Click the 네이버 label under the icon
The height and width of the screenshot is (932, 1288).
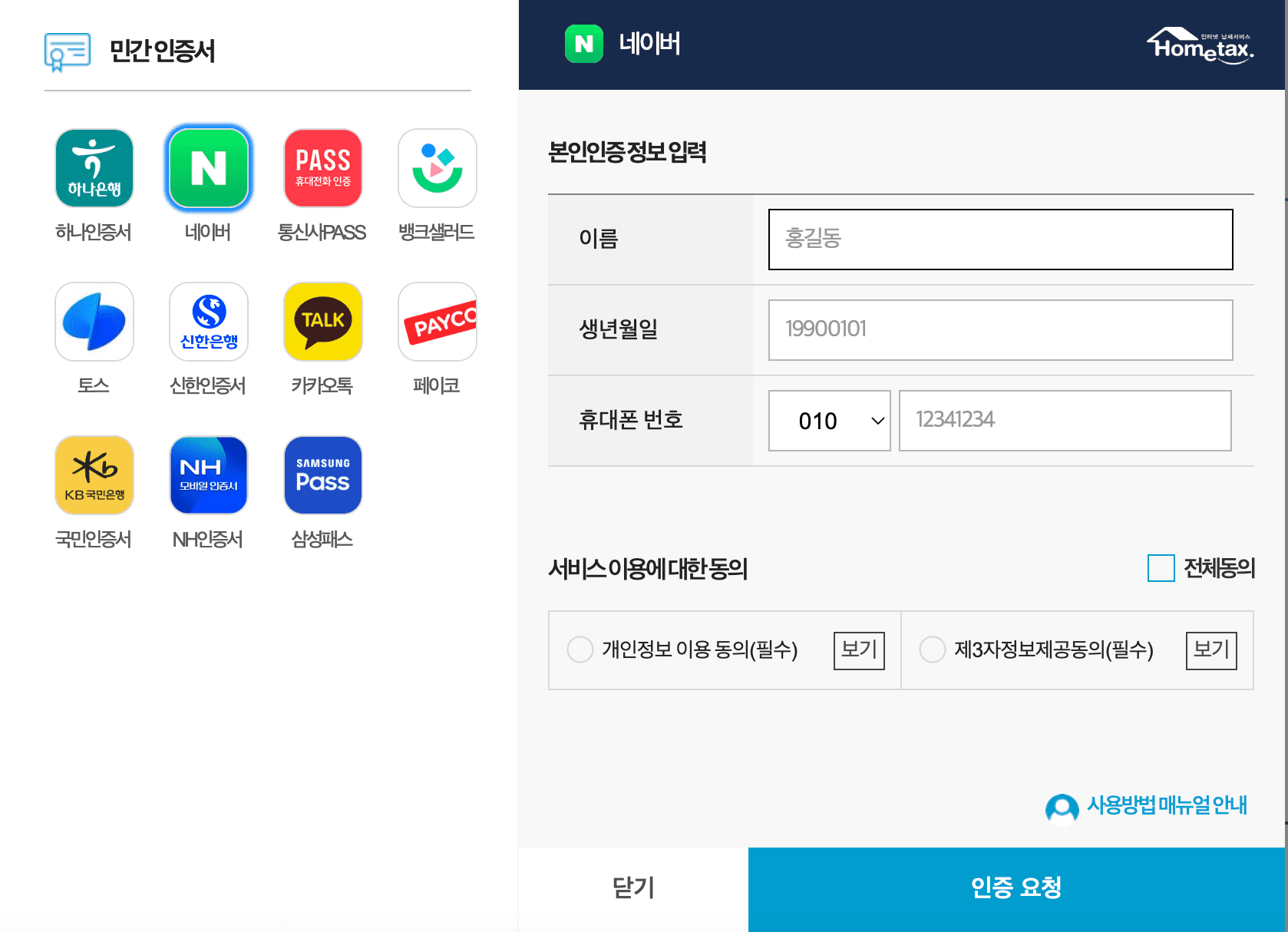[208, 233]
